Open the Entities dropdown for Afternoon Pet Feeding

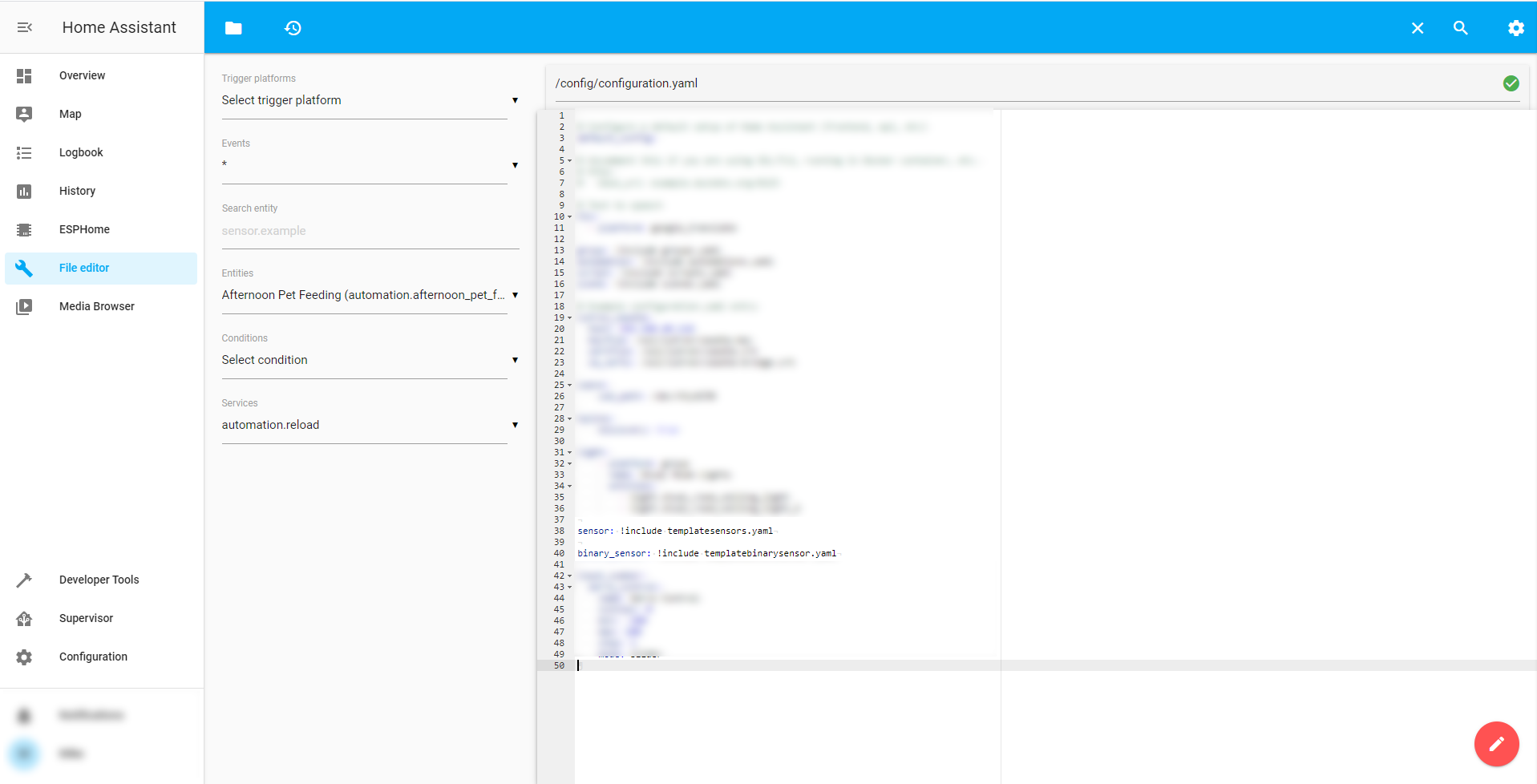tap(370, 295)
